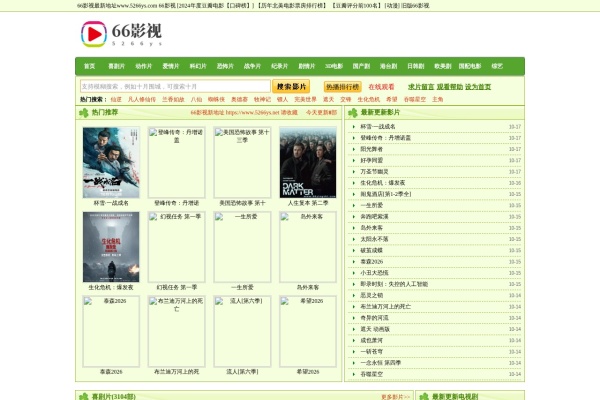Image resolution: width=600 pixels, height=400 pixels.
Task: Click the 流人[第六季] thumbnail placeholder
Action: (242, 331)
